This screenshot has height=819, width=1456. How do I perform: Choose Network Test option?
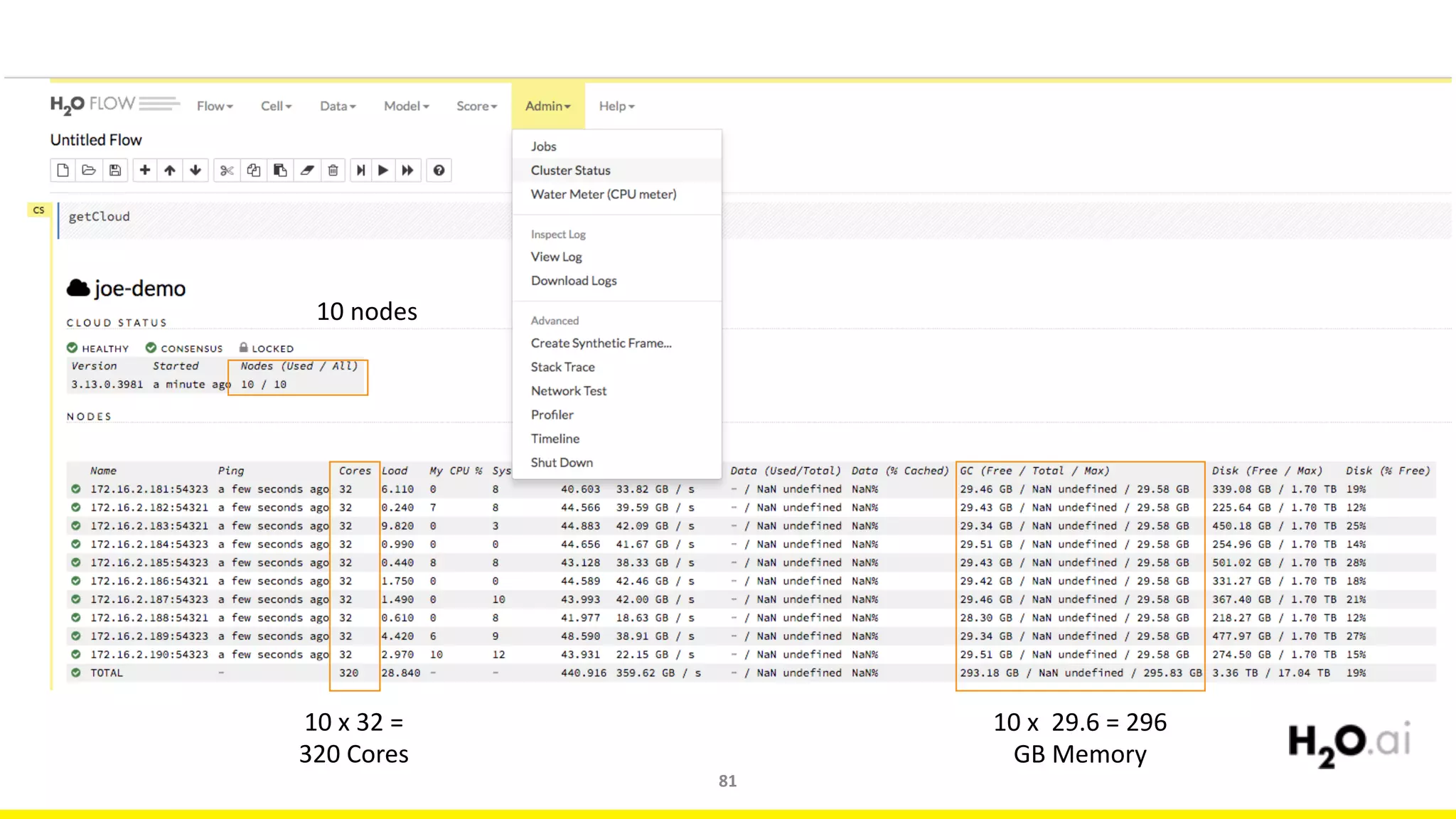(x=569, y=391)
